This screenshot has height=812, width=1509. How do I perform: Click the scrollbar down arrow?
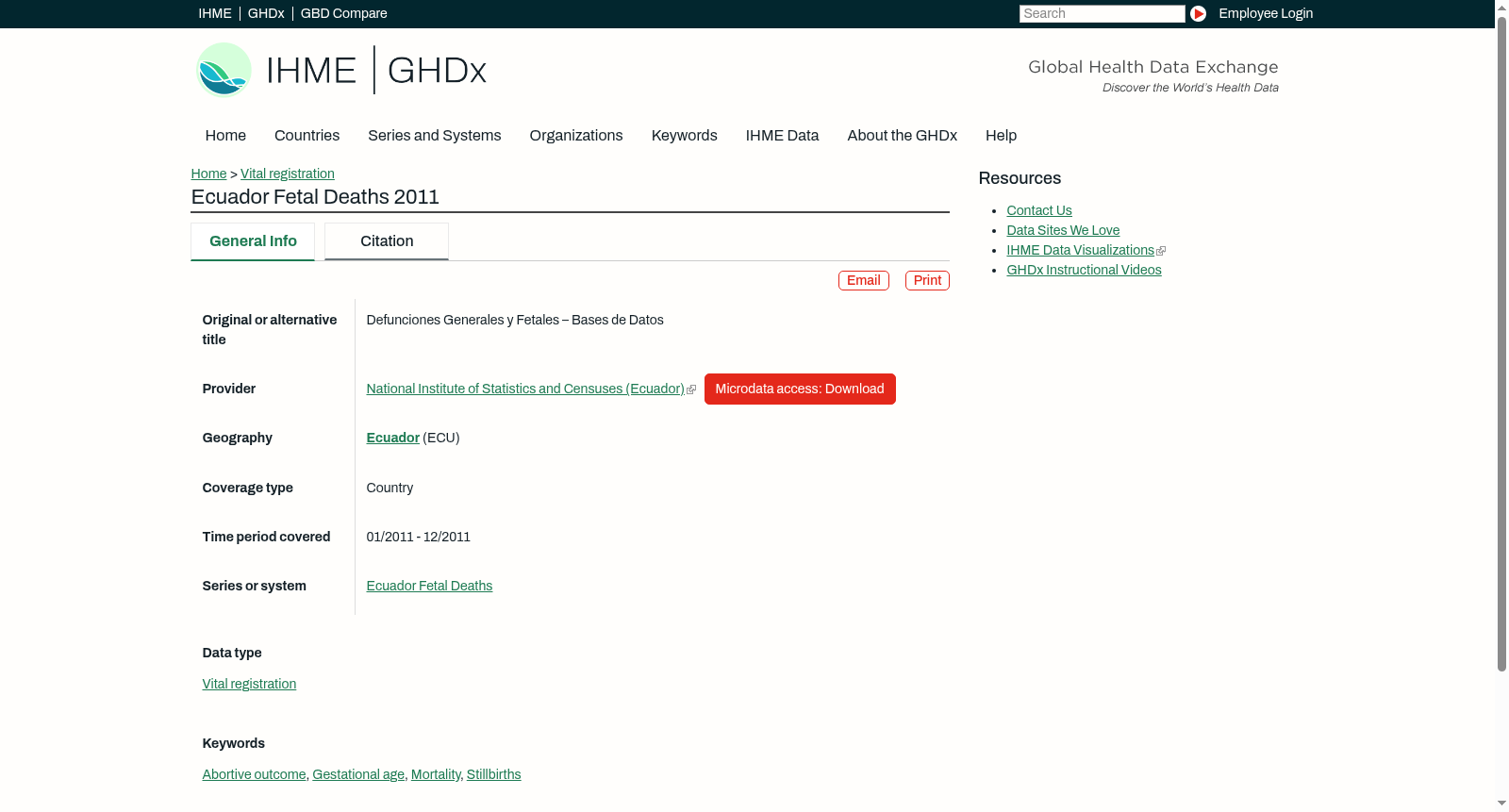(1501, 804)
